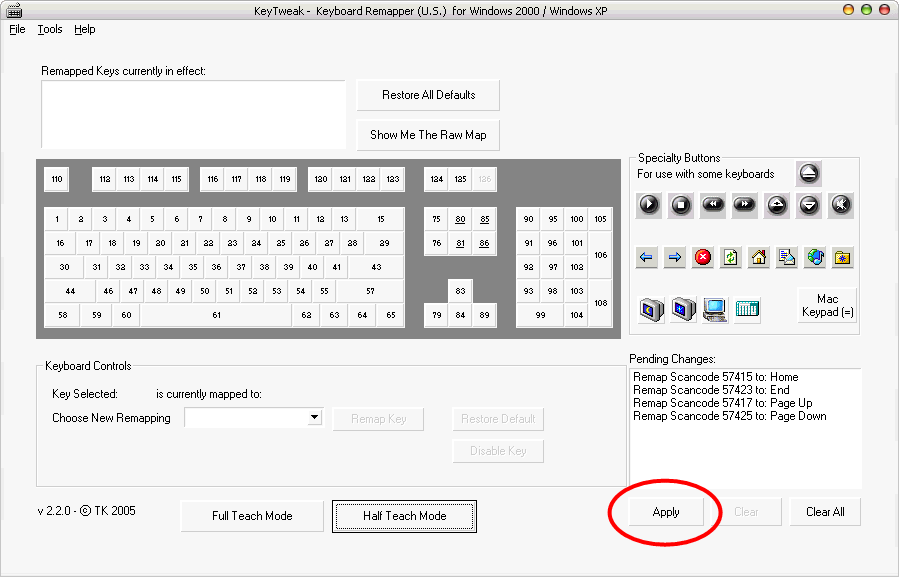
Task: Open the Help menu
Action: pyautogui.click(x=84, y=29)
